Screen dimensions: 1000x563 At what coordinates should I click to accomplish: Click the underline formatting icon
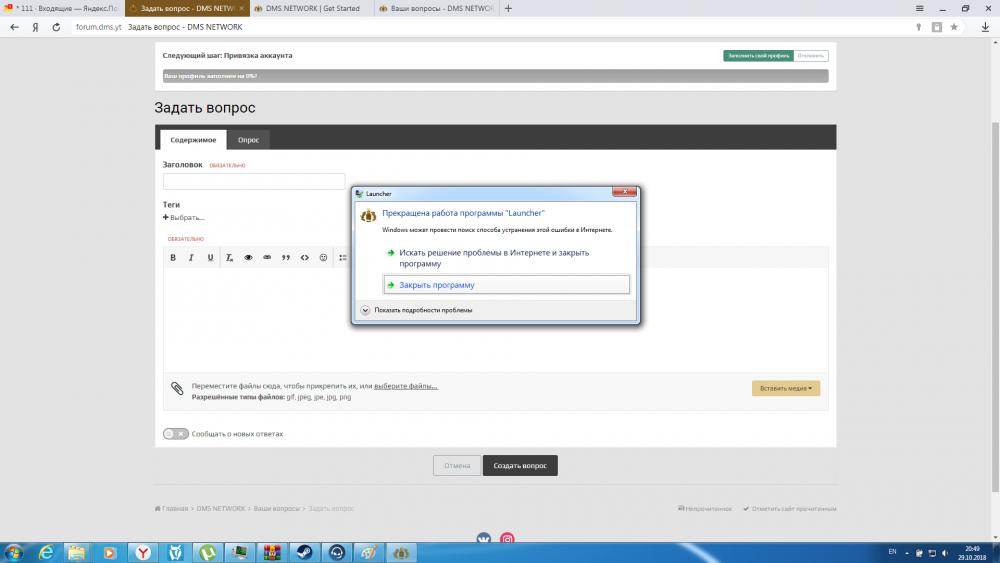pos(210,258)
